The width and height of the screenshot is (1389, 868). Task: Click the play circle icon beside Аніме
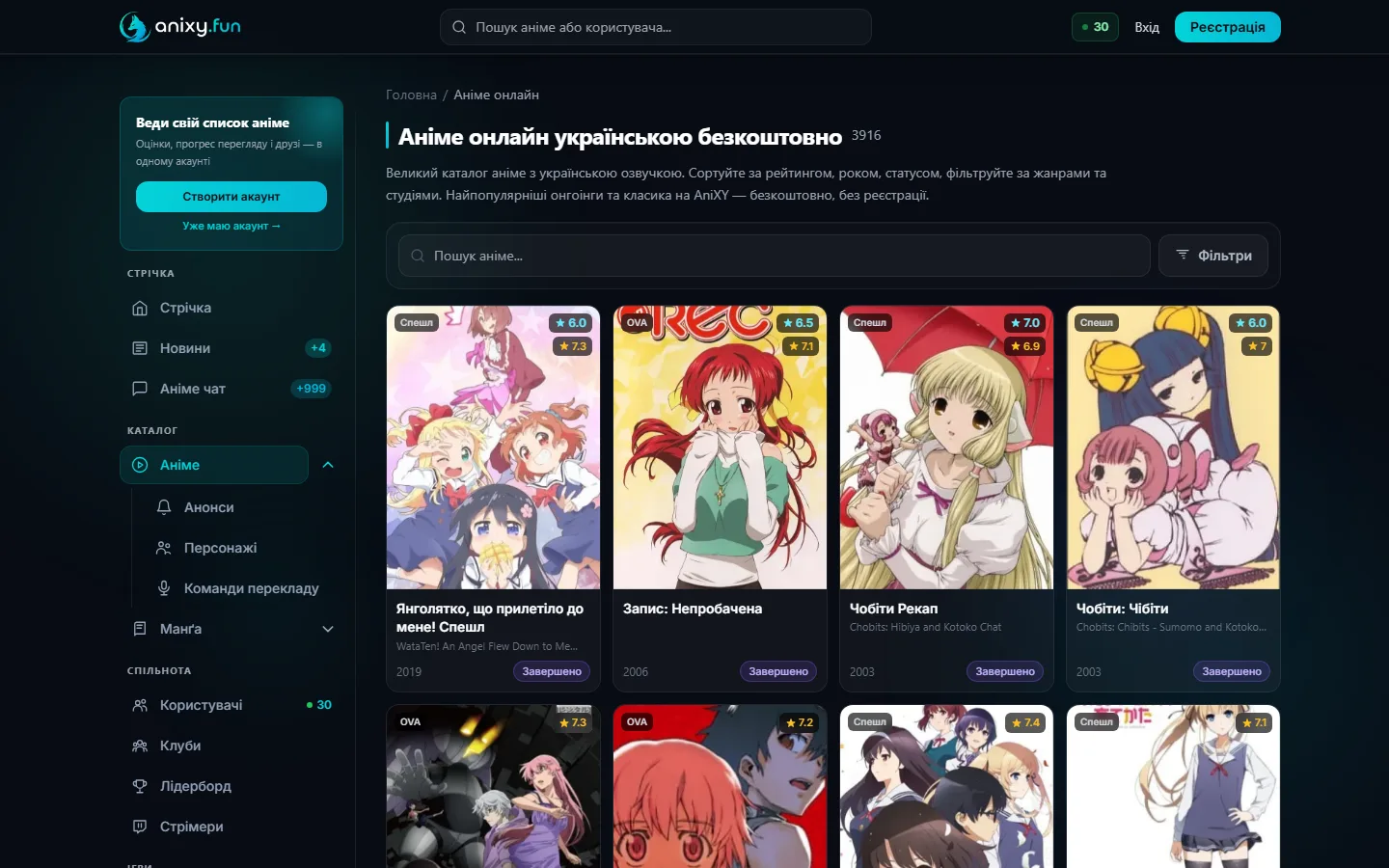[140, 465]
